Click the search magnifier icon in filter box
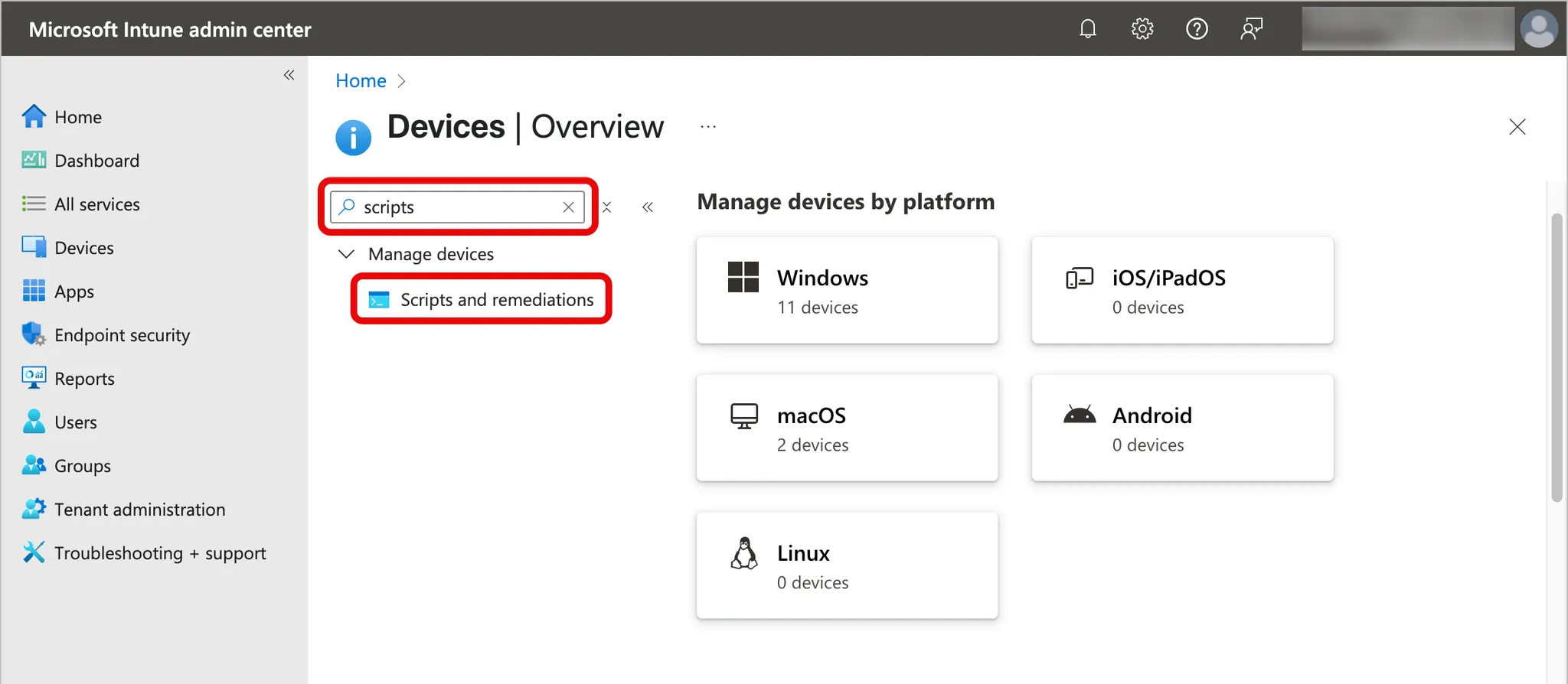The height and width of the screenshot is (684, 1568). coord(347,207)
